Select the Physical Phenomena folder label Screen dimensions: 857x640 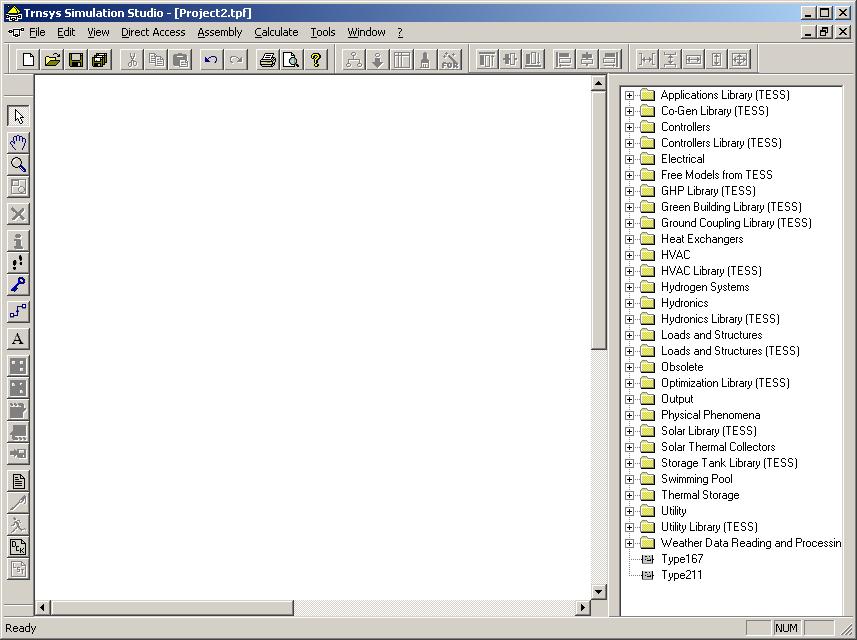pyautogui.click(x=711, y=415)
